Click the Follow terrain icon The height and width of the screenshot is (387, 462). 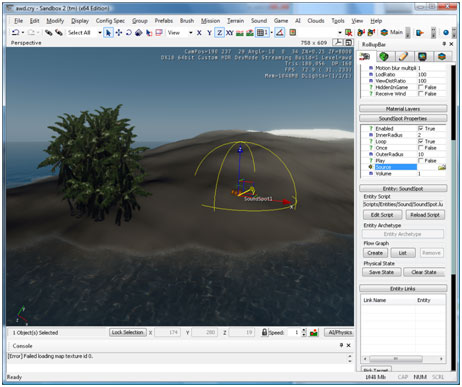(240, 33)
